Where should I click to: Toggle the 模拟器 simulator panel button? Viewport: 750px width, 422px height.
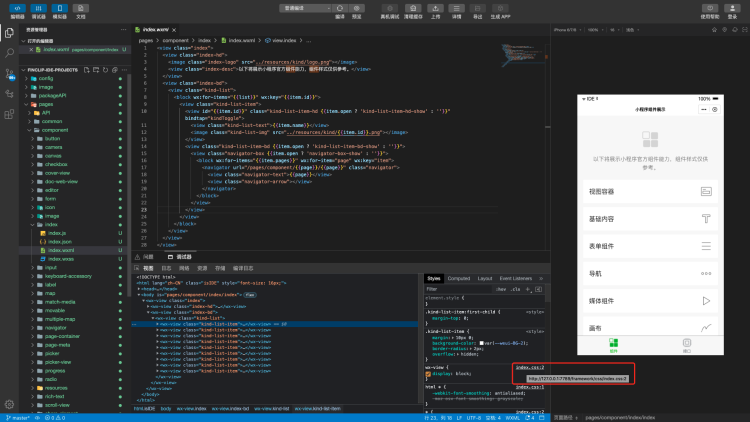coord(59,8)
